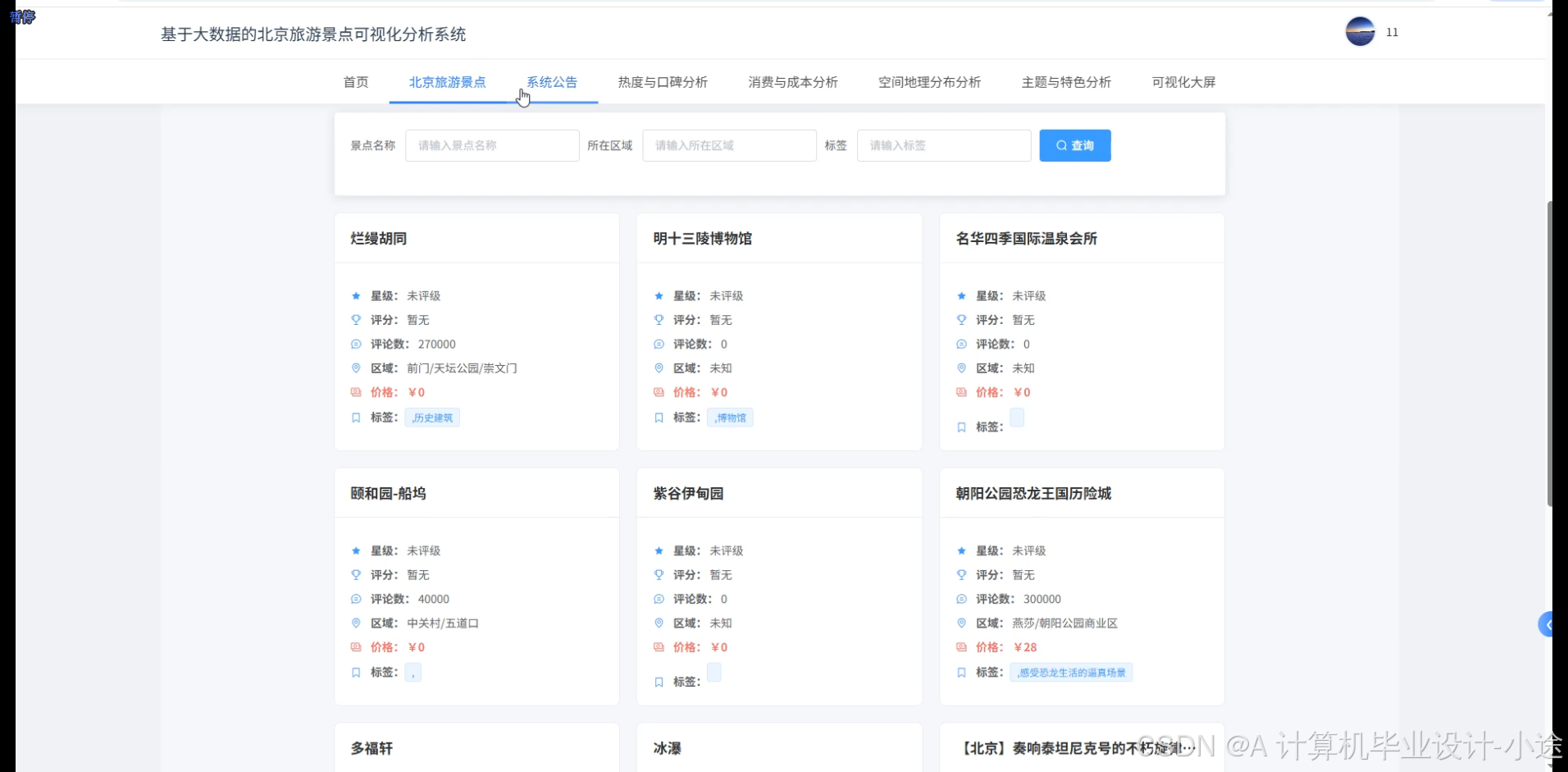Open the 明十三陵博物馆 card title

coord(703,239)
